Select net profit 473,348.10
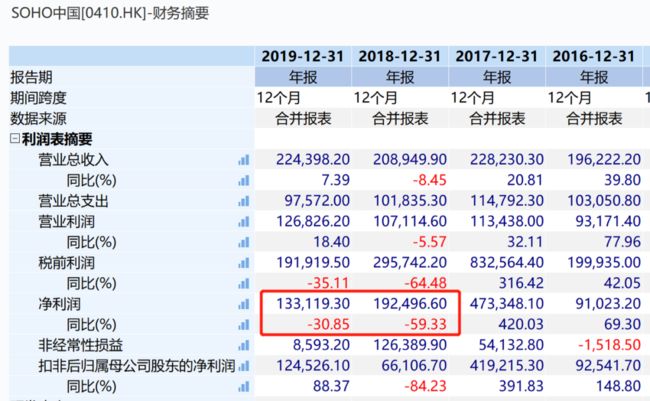 (507, 304)
